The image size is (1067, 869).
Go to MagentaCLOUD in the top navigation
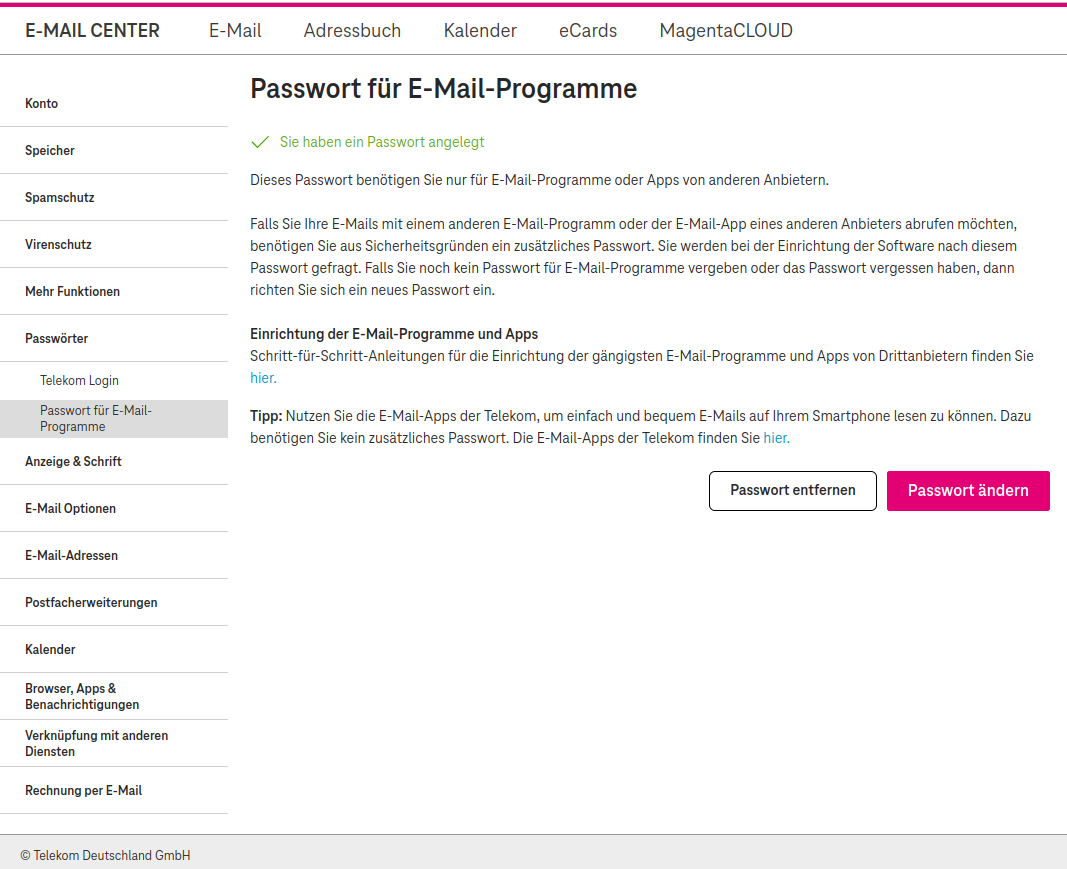(726, 31)
